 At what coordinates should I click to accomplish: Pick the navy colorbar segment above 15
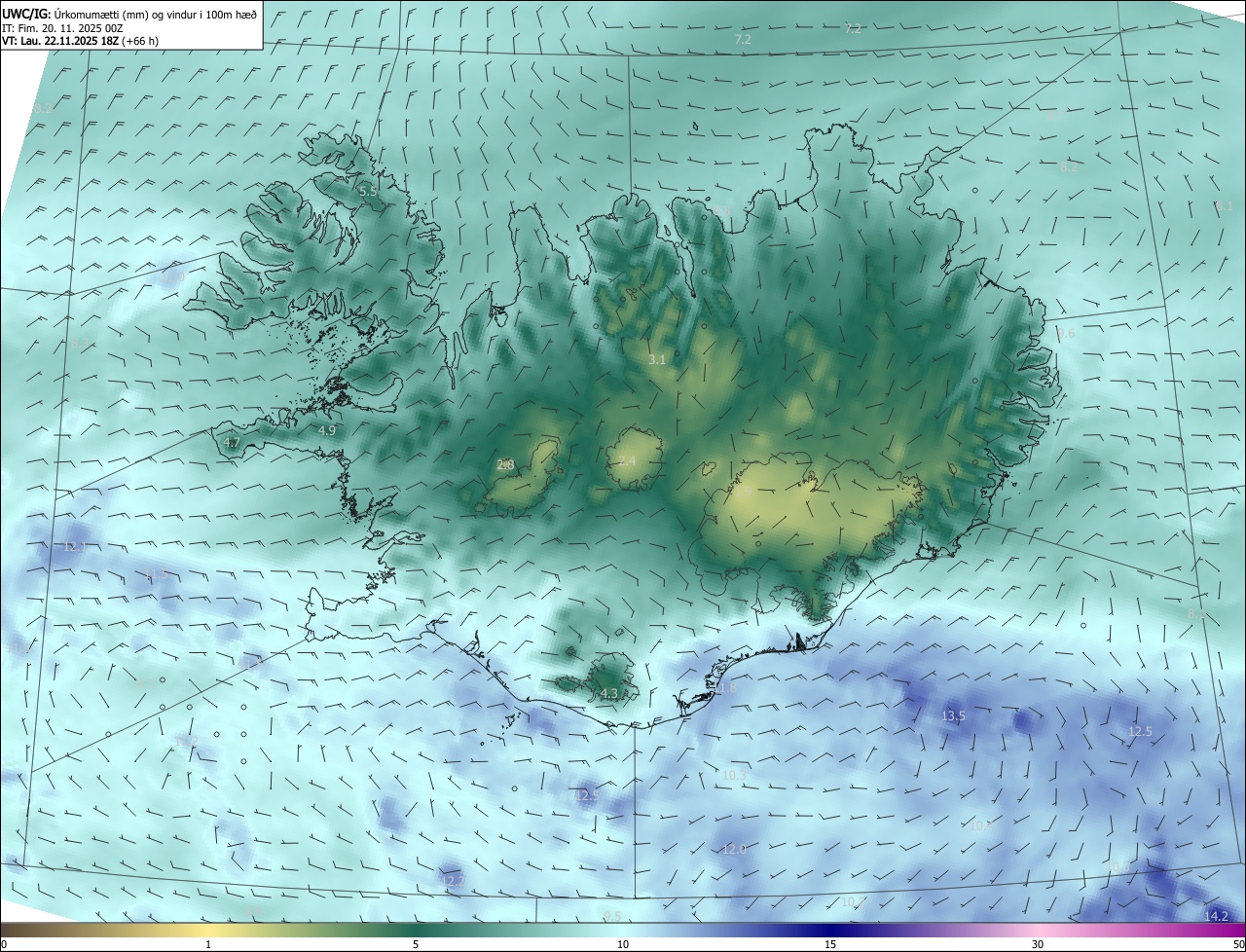click(x=830, y=931)
